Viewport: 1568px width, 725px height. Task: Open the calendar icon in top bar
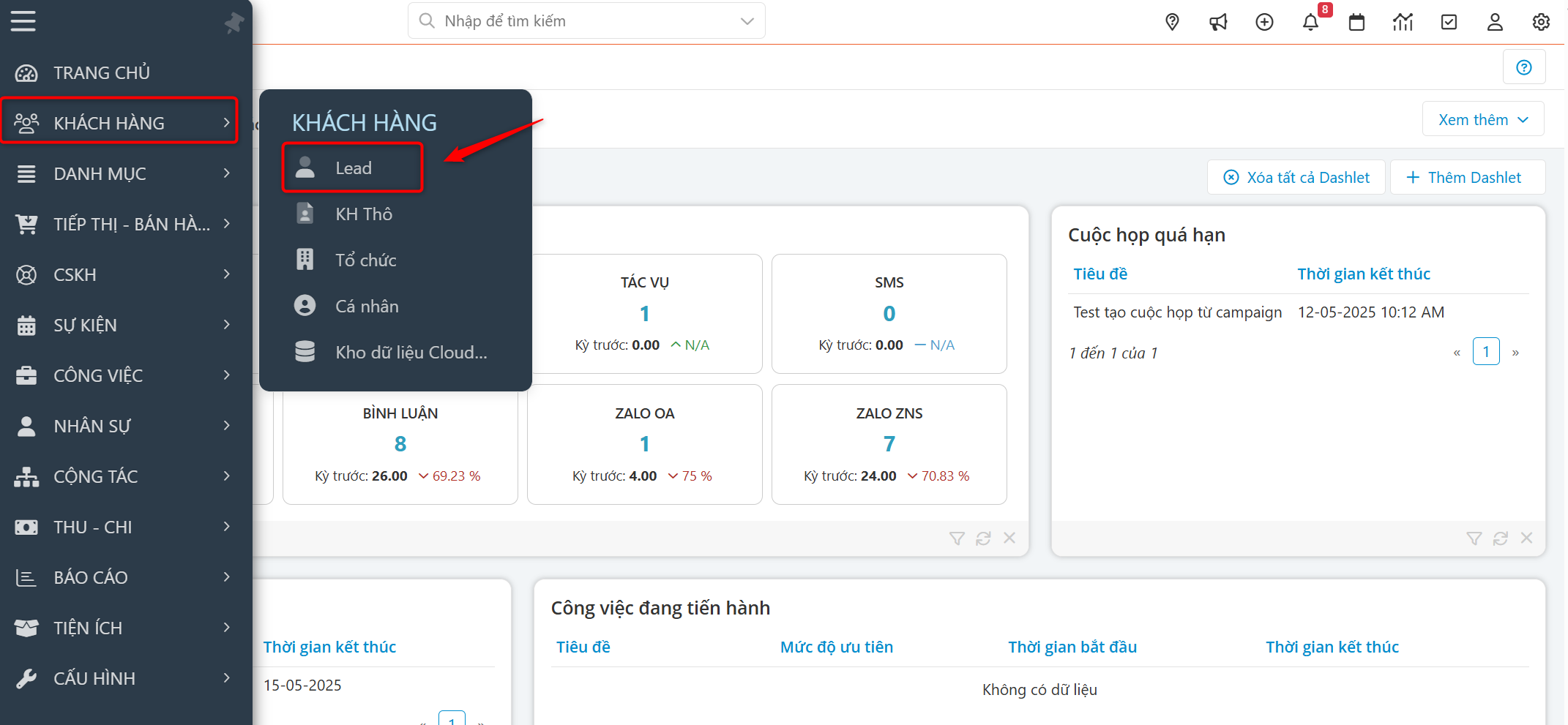click(x=1356, y=22)
